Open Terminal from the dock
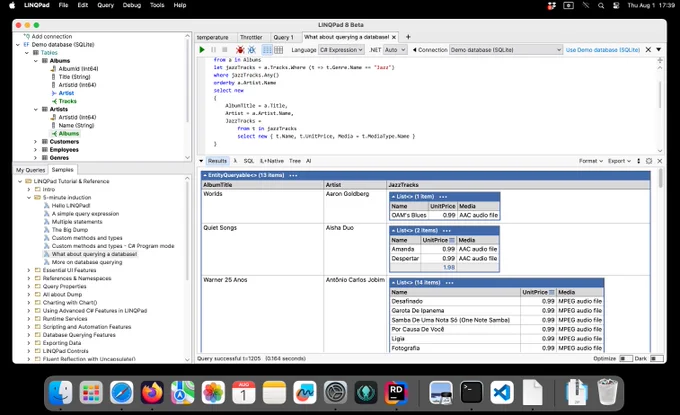Screen dimensions: 680x415 (x=471, y=392)
